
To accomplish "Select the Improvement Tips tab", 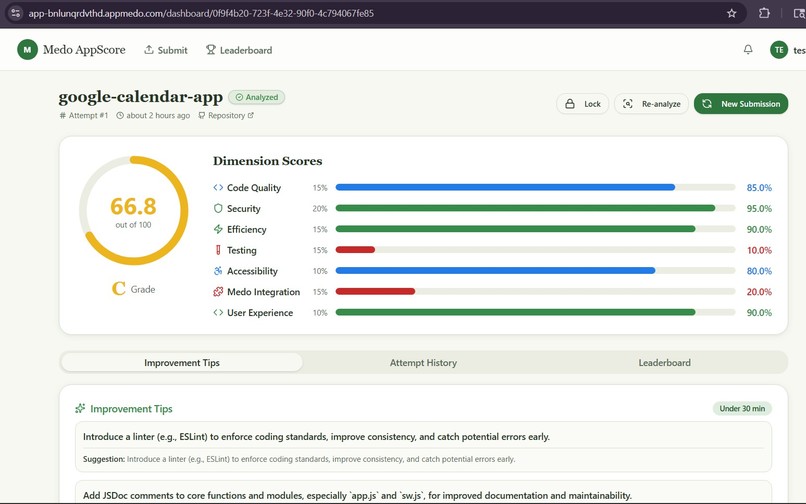I will [x=181, y=363].
